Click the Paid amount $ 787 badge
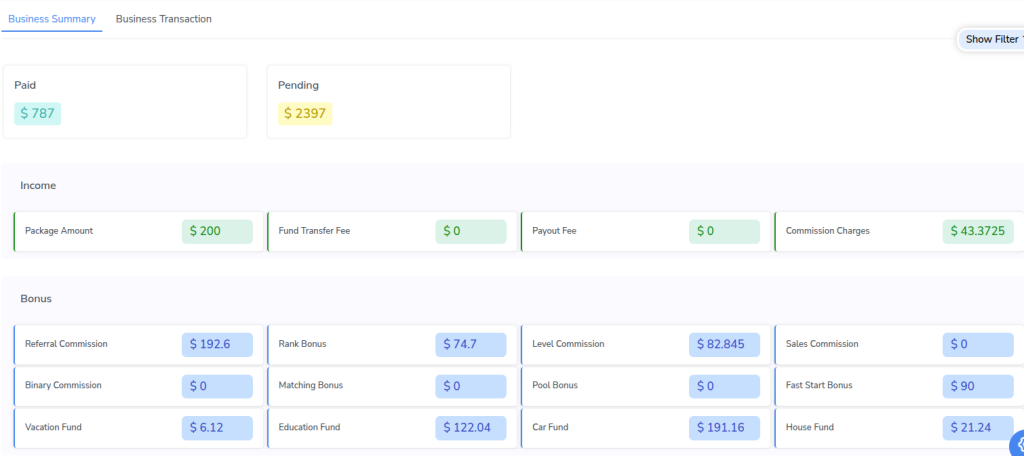The image size is (1024, 456). pos(38,113)
